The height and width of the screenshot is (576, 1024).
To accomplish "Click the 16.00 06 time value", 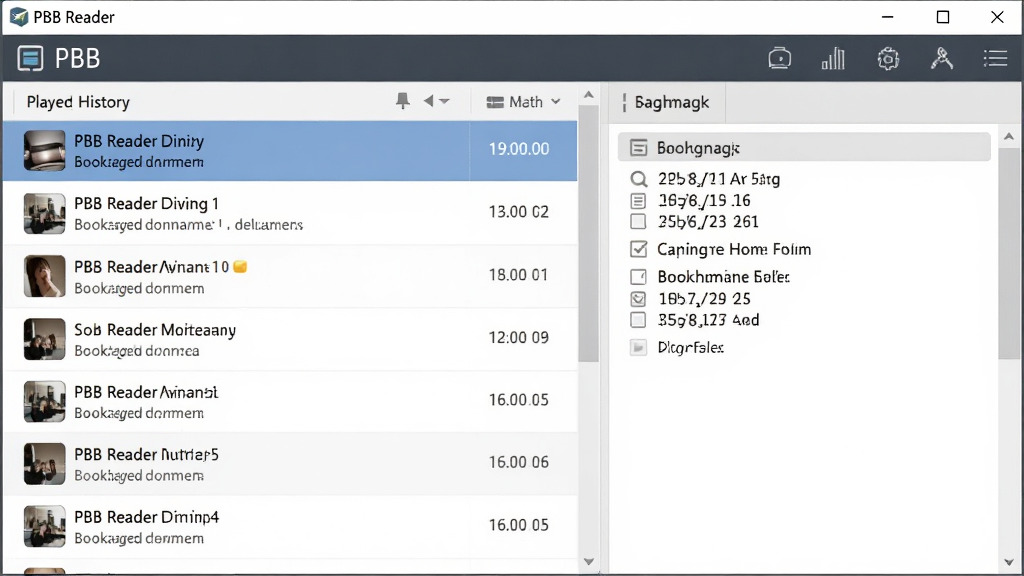I will pyautogui.click(x=519, y=462).
